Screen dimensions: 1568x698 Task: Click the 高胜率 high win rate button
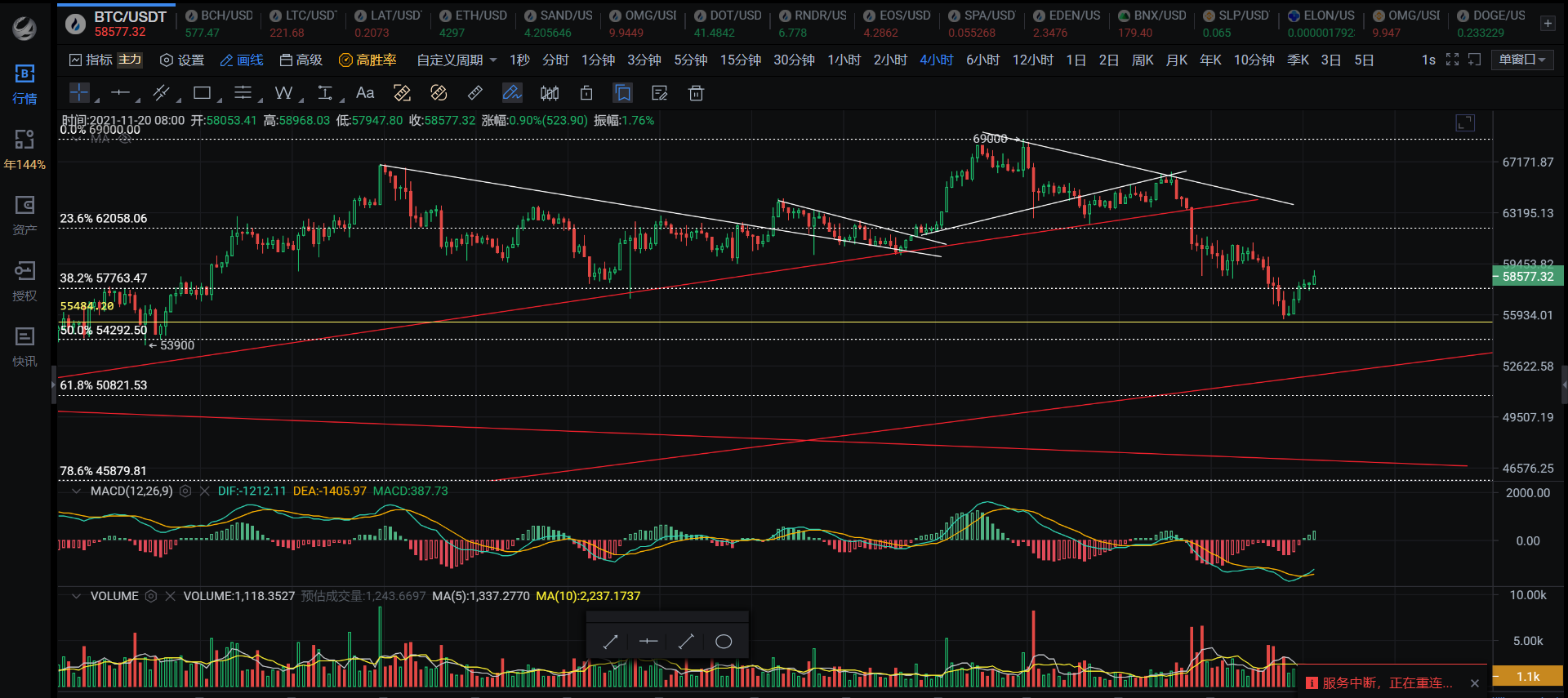367,60
